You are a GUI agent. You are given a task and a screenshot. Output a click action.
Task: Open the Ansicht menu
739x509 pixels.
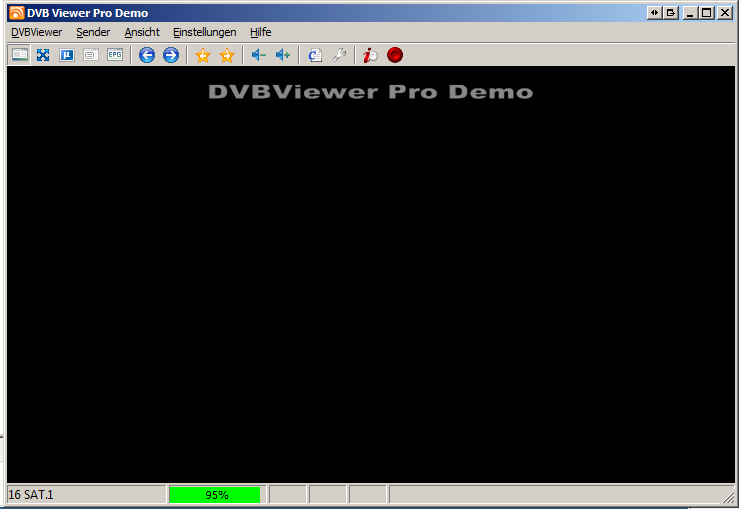pyautogui.click(x=142, y=32)
